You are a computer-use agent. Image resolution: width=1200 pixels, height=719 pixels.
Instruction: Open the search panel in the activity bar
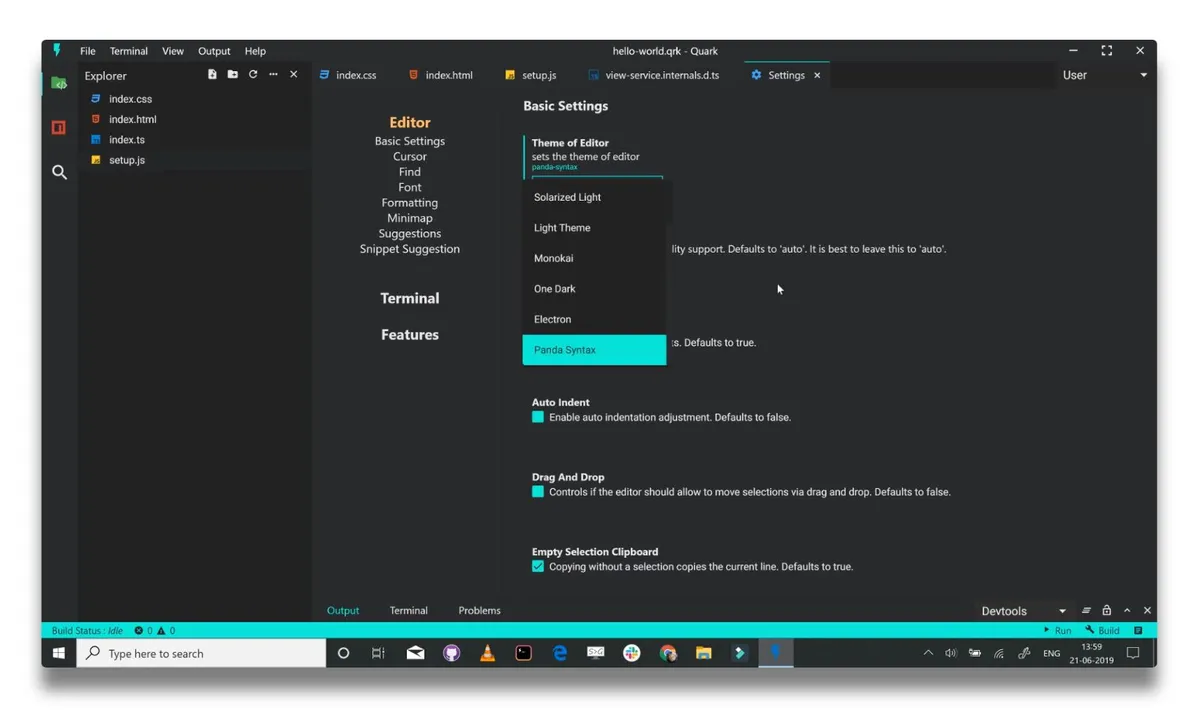(x=58, y=172)
